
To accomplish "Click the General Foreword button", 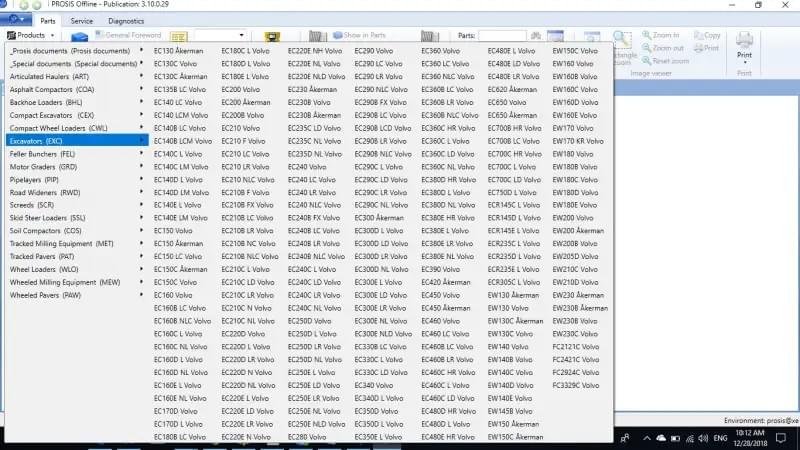I will pos(128,35).
